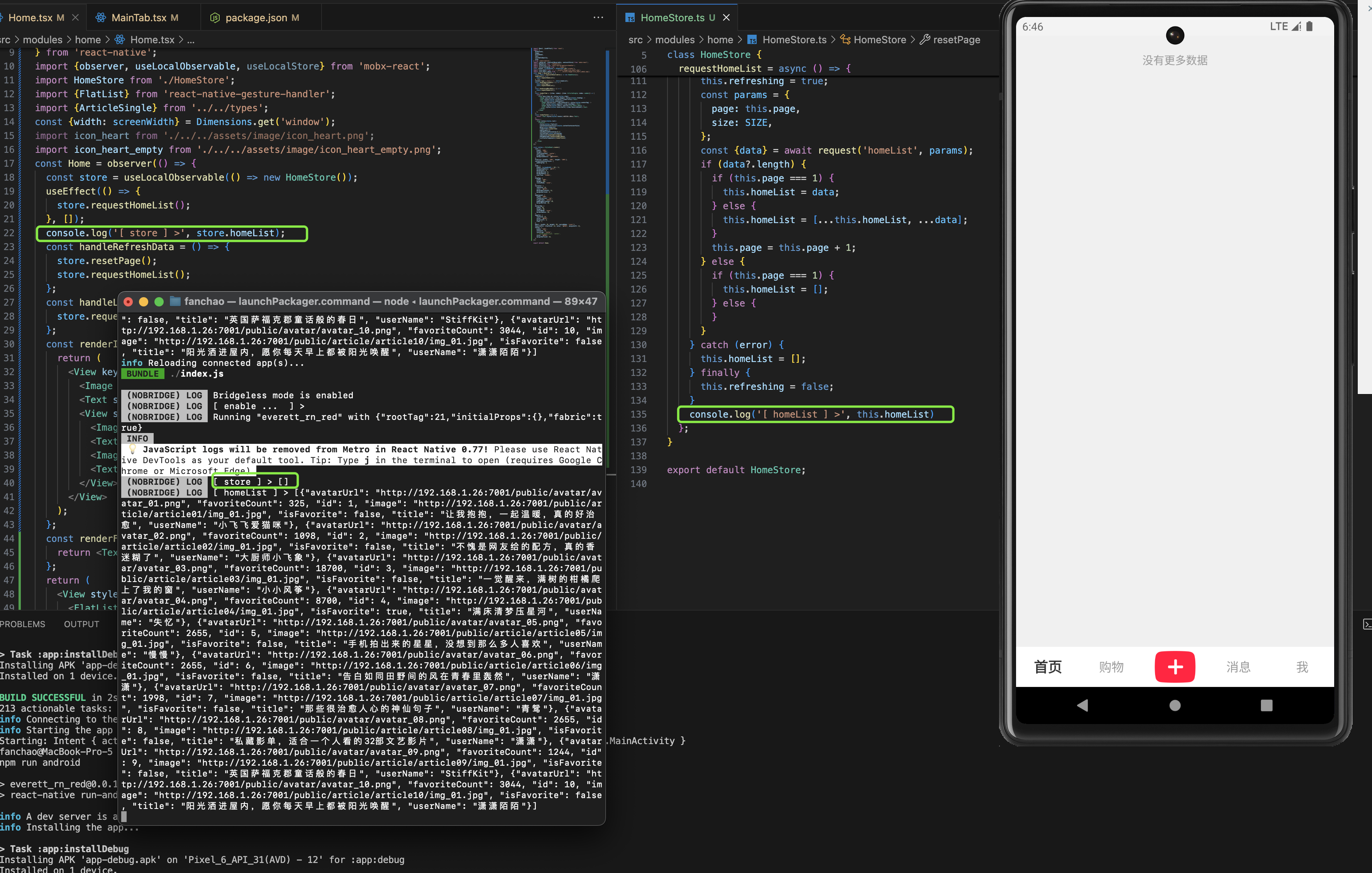The height and width of the screenshot is (873, 1372).
Task: Close the HomeStore.ts tab
Action: [x=727, y=18]
